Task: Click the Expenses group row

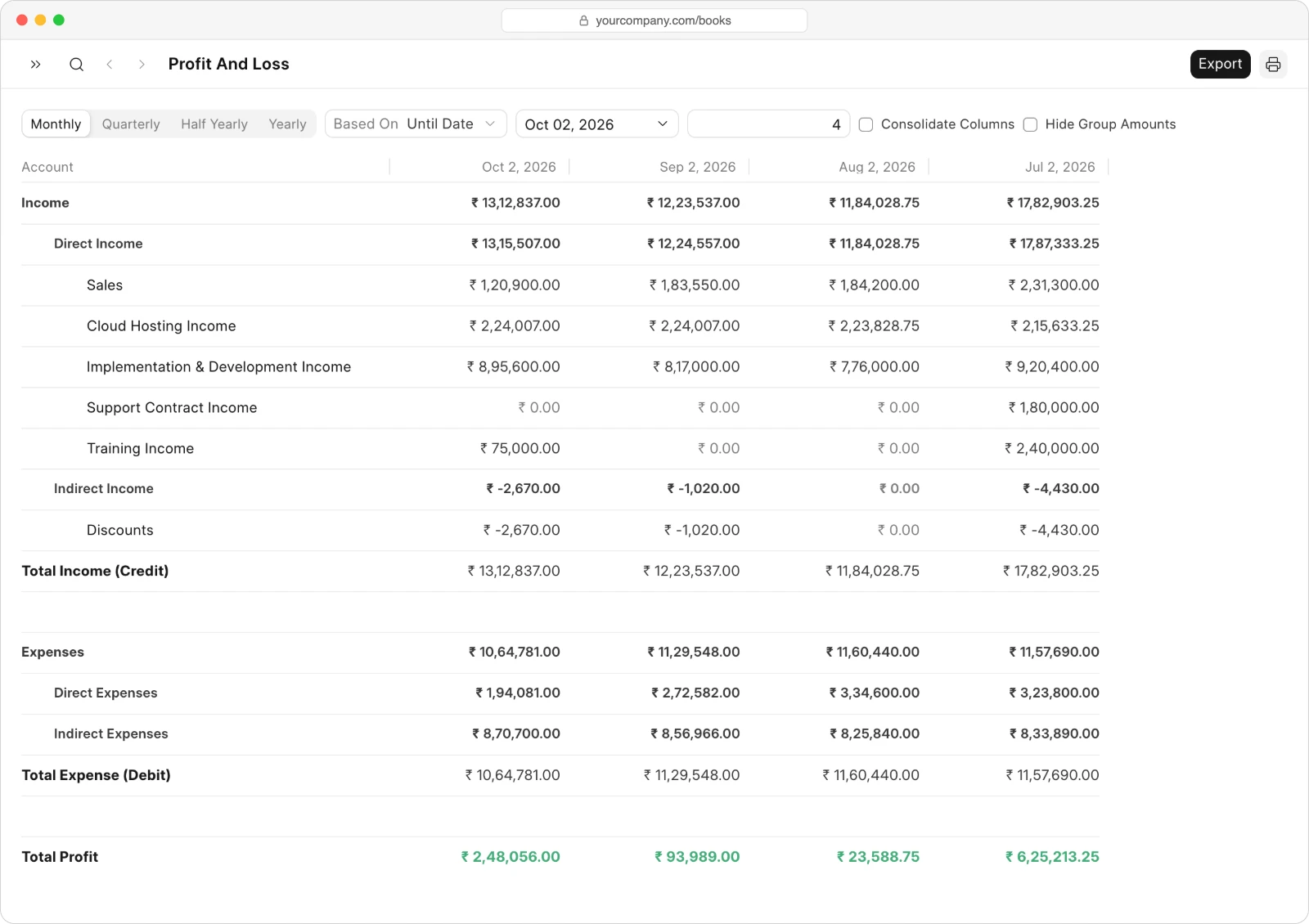Action: click(560, 653)
